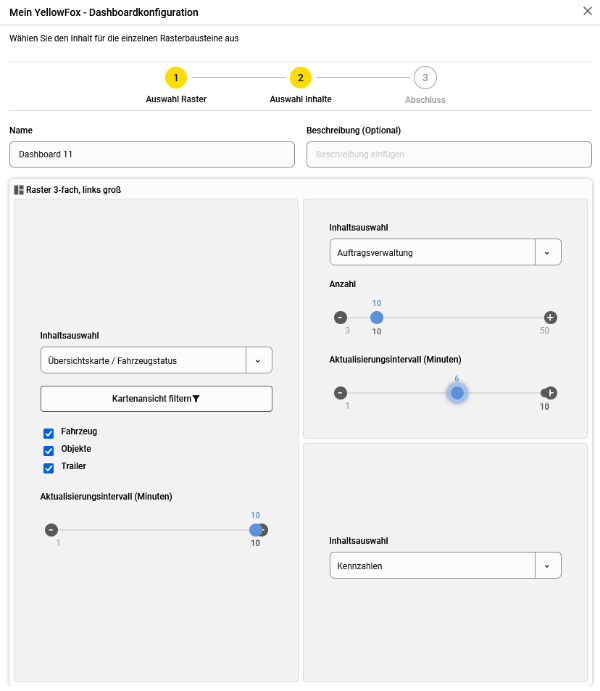
Task: Click the Kartenansicht filtern button
Action: click(x=156, y=398)
